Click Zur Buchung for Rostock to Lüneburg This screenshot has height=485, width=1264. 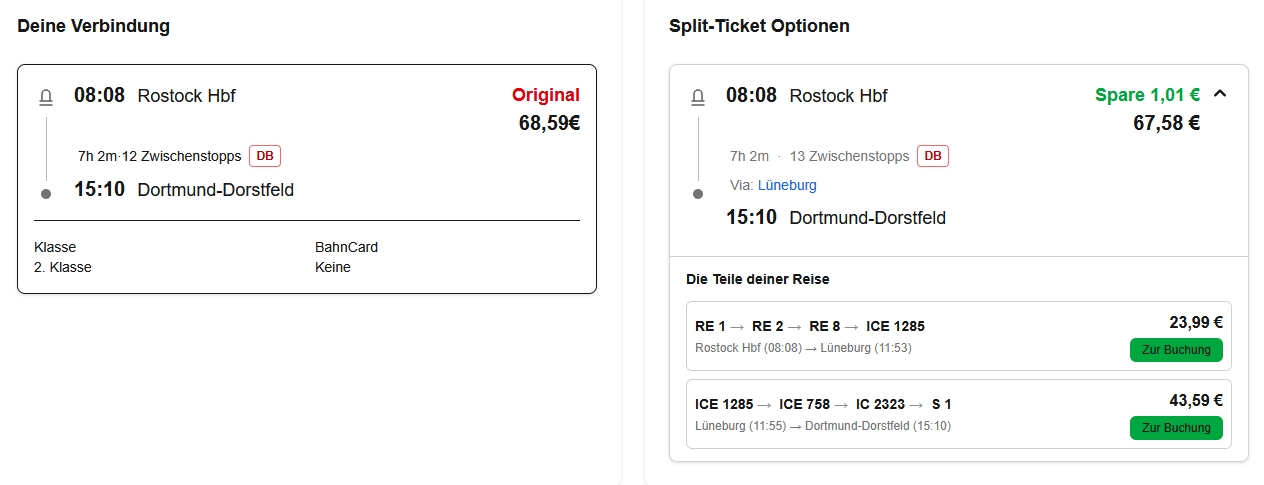tap(1176, 350)
